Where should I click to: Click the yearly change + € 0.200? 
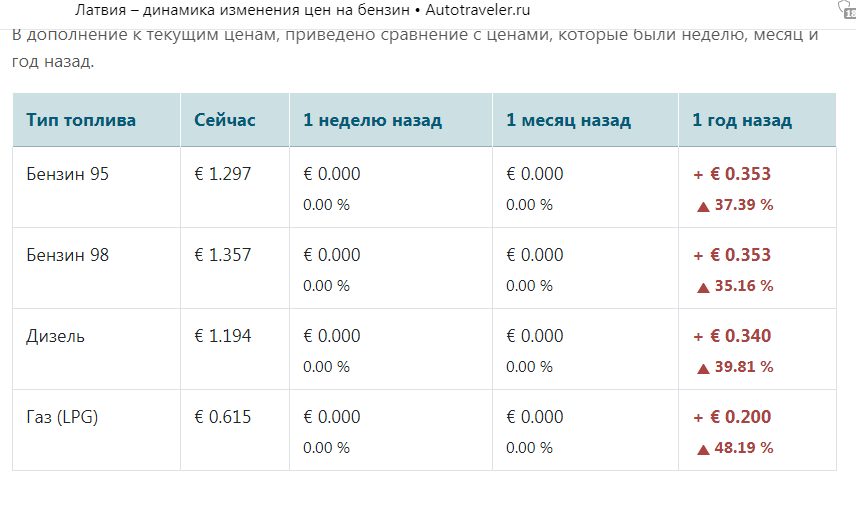tap(732, 417)
